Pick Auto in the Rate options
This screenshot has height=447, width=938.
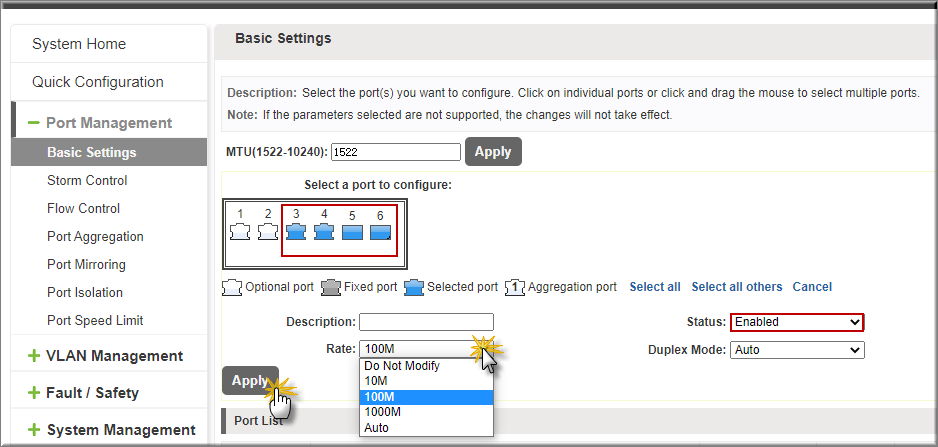pyautogui.click(x=426, y=428)
